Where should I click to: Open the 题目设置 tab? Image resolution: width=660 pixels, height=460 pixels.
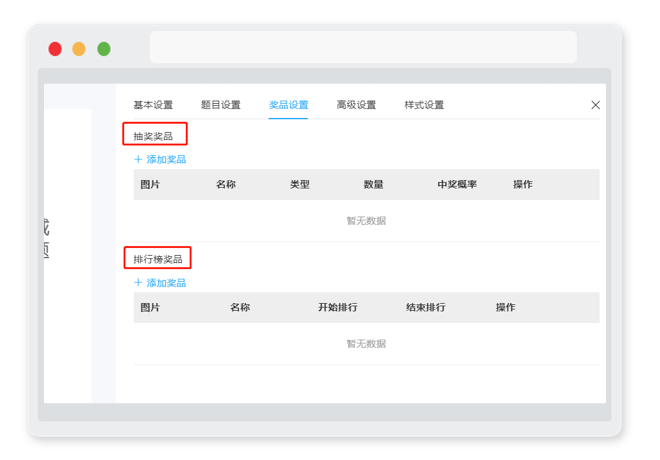click(x=221, y=105)
